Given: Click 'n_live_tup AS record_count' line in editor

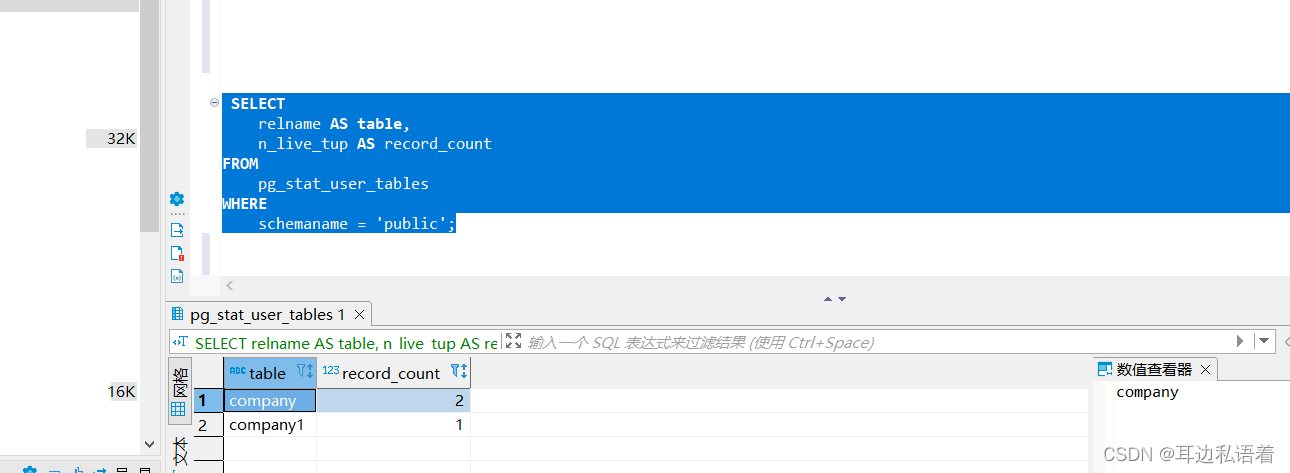Looking at the screenshot, I should tap(375, 144).
